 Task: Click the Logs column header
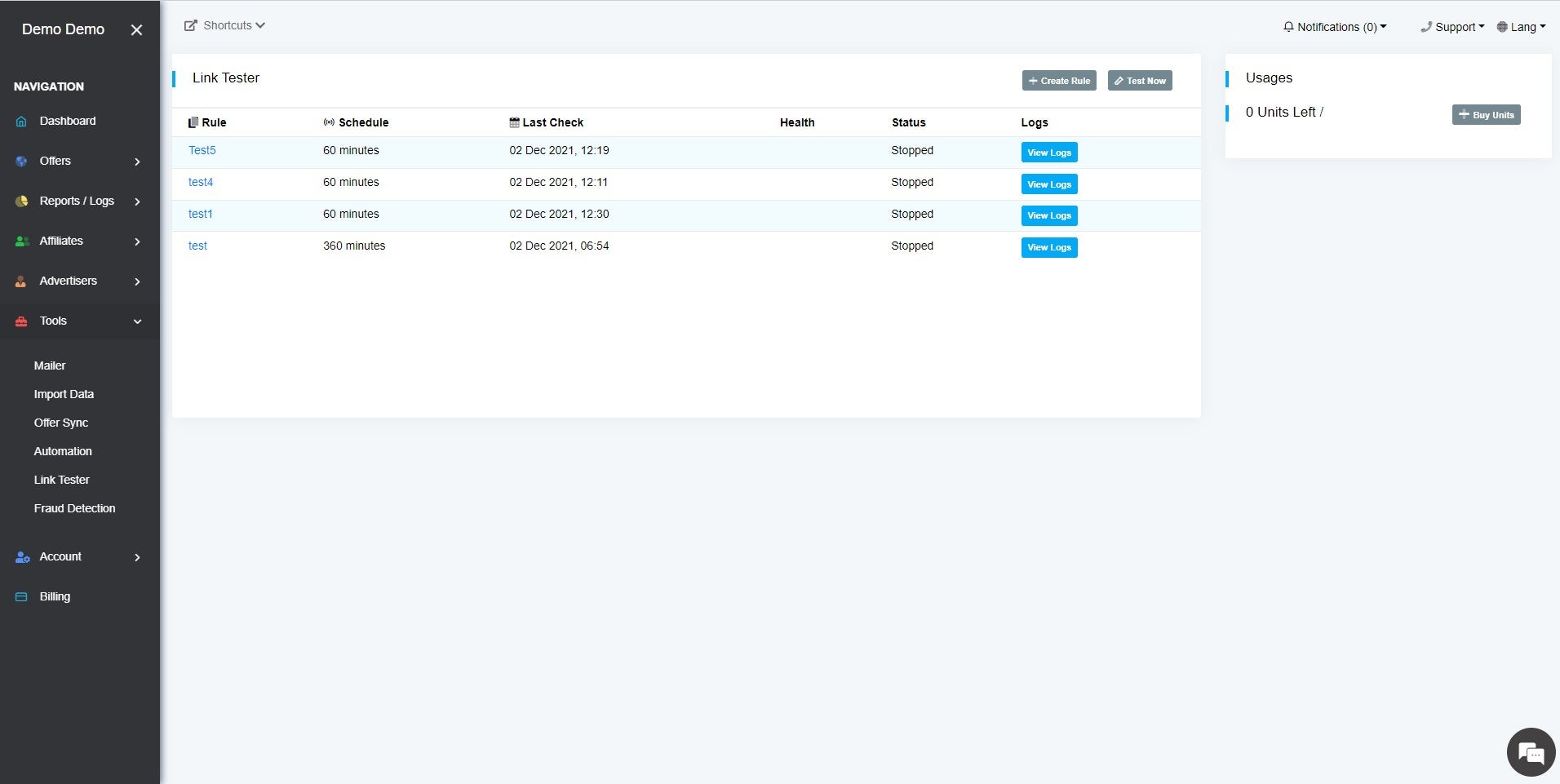(x=1035, y=122)
